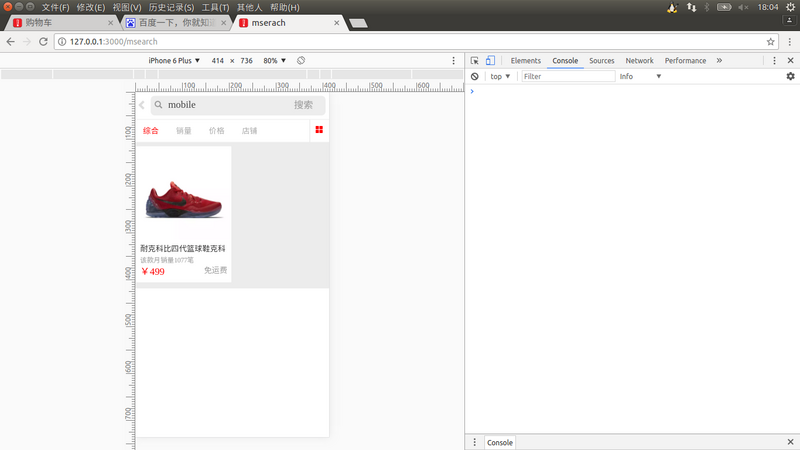The image size is (800, 450).
Task: Sort results by 销量
Action: tap(184, 131)
